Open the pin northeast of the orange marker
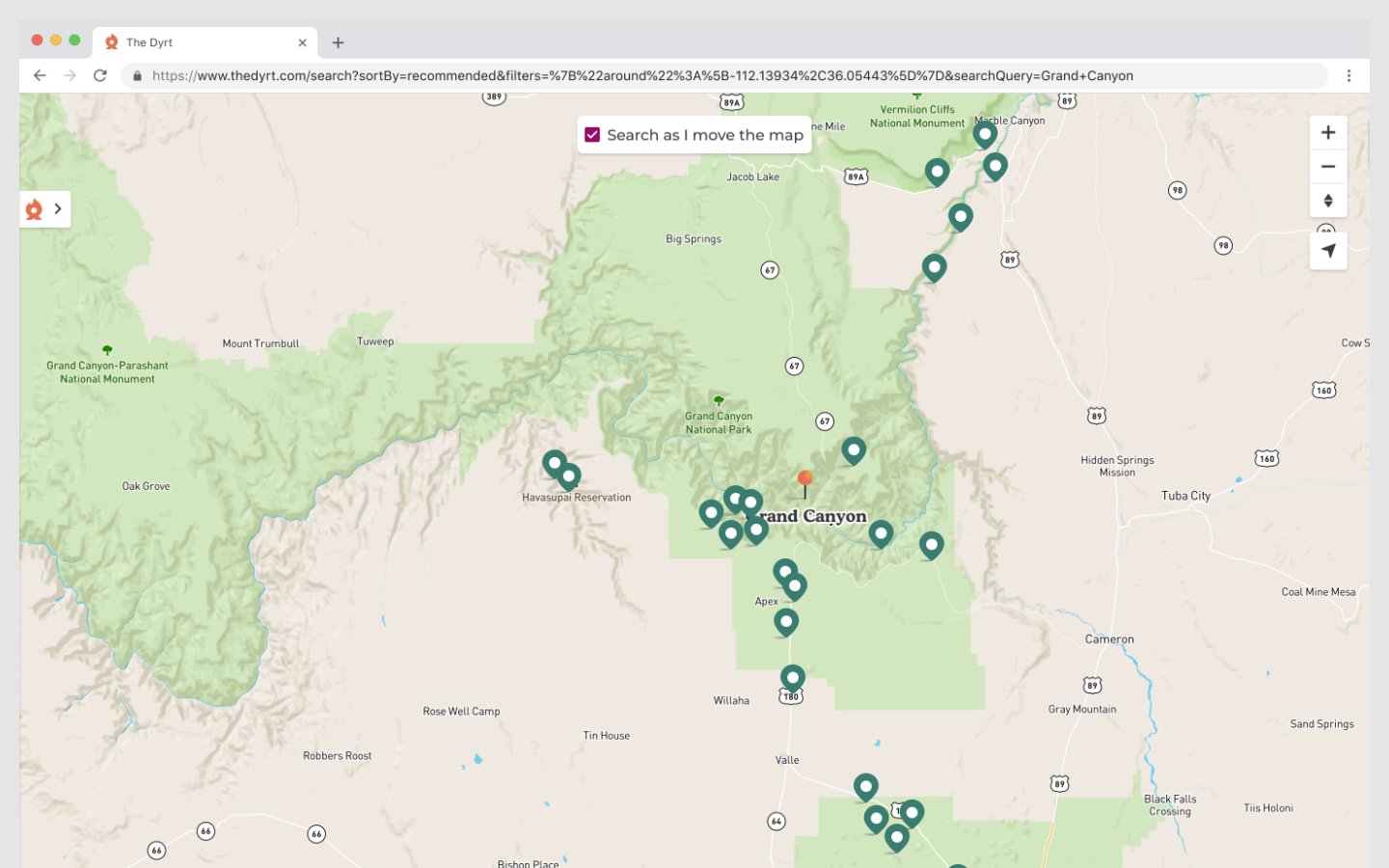Viewport: 1389px width, 868px height. point(854,450)
